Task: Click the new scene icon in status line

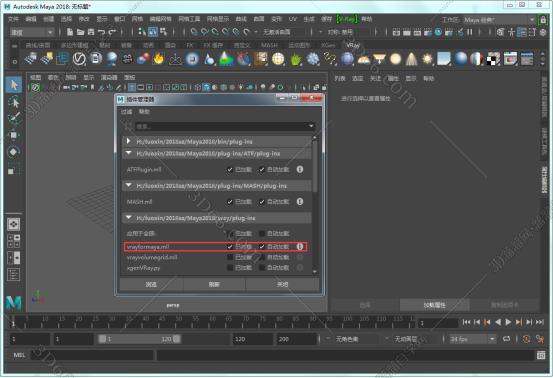Action: click(70, 32)
